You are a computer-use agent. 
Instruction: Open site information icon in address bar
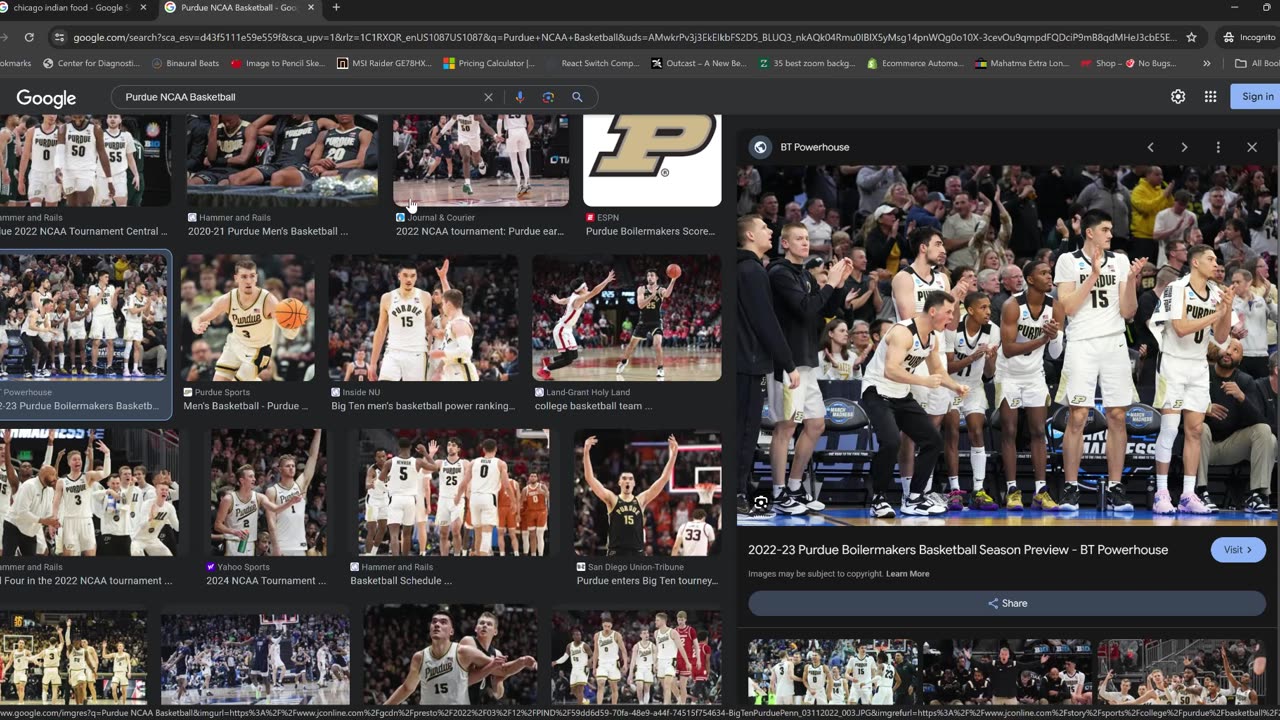pos(59,37)
